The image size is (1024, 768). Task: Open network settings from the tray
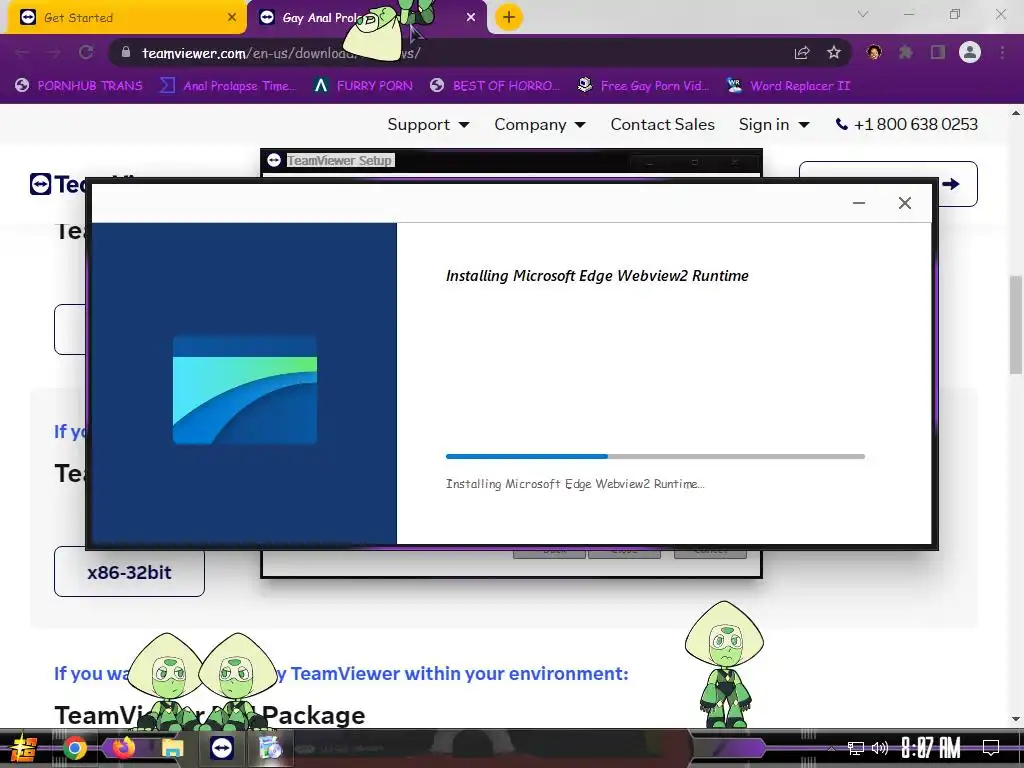(x=856, y=748)
